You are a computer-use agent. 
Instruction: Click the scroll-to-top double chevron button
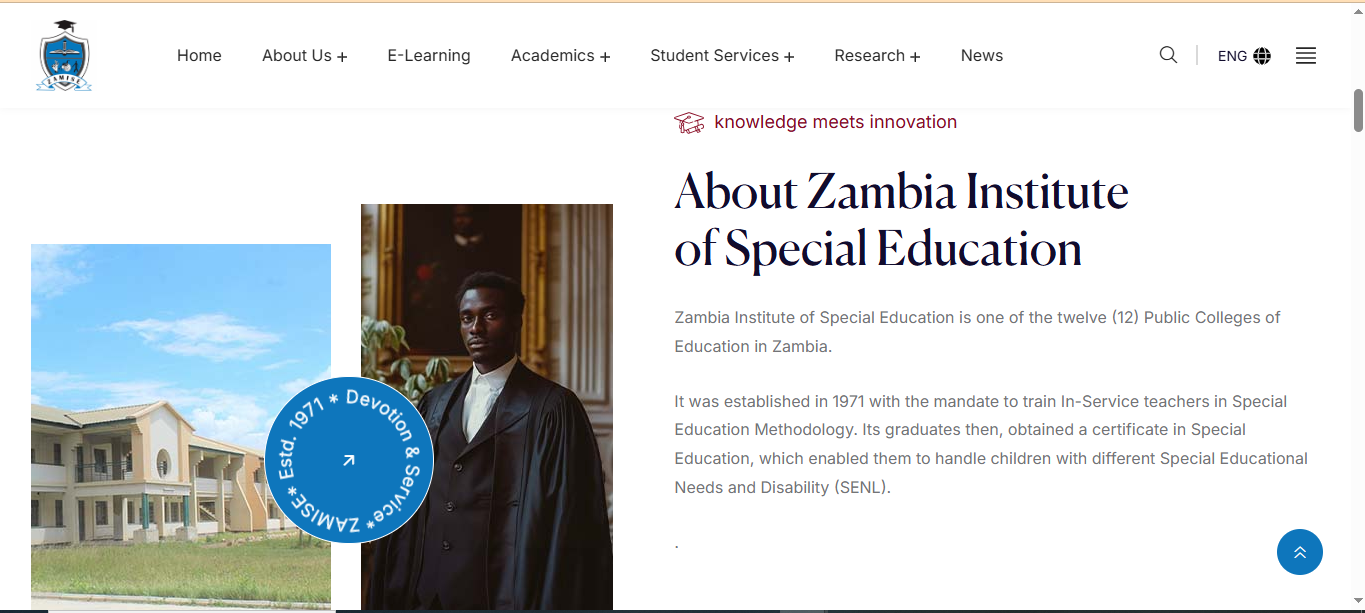point(1299,552)
